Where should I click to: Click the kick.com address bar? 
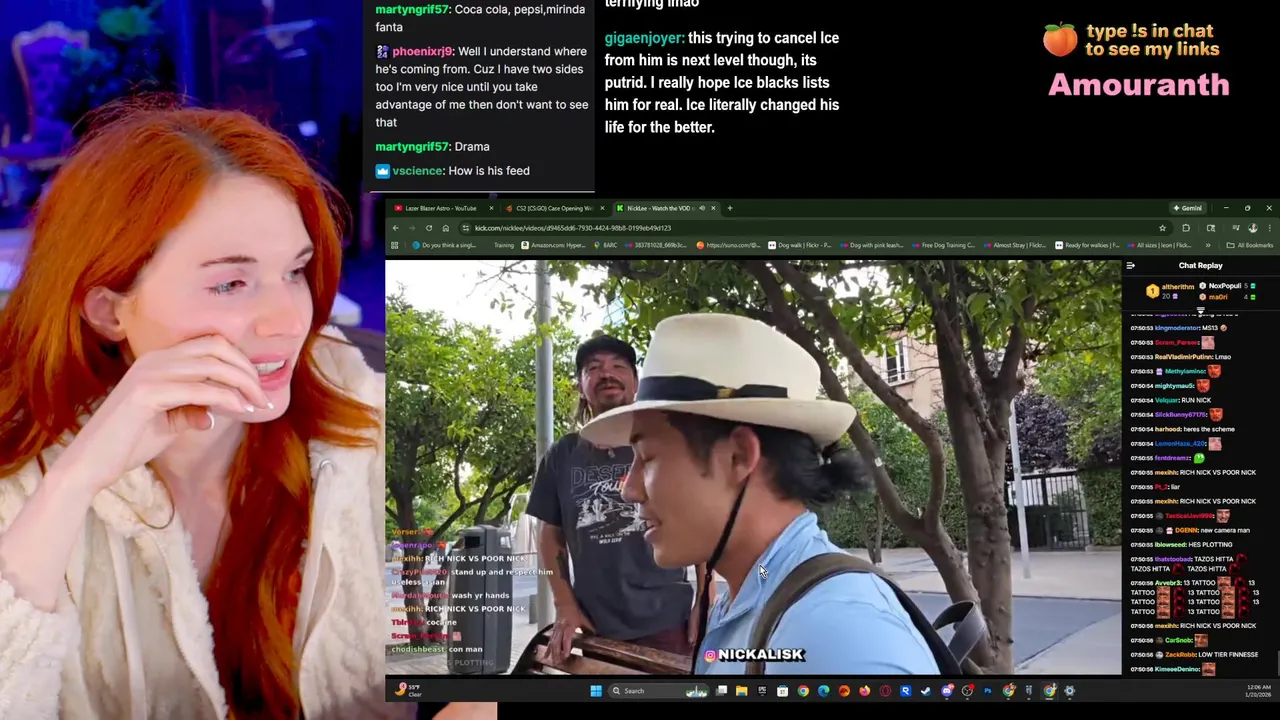tap(815, 228)
